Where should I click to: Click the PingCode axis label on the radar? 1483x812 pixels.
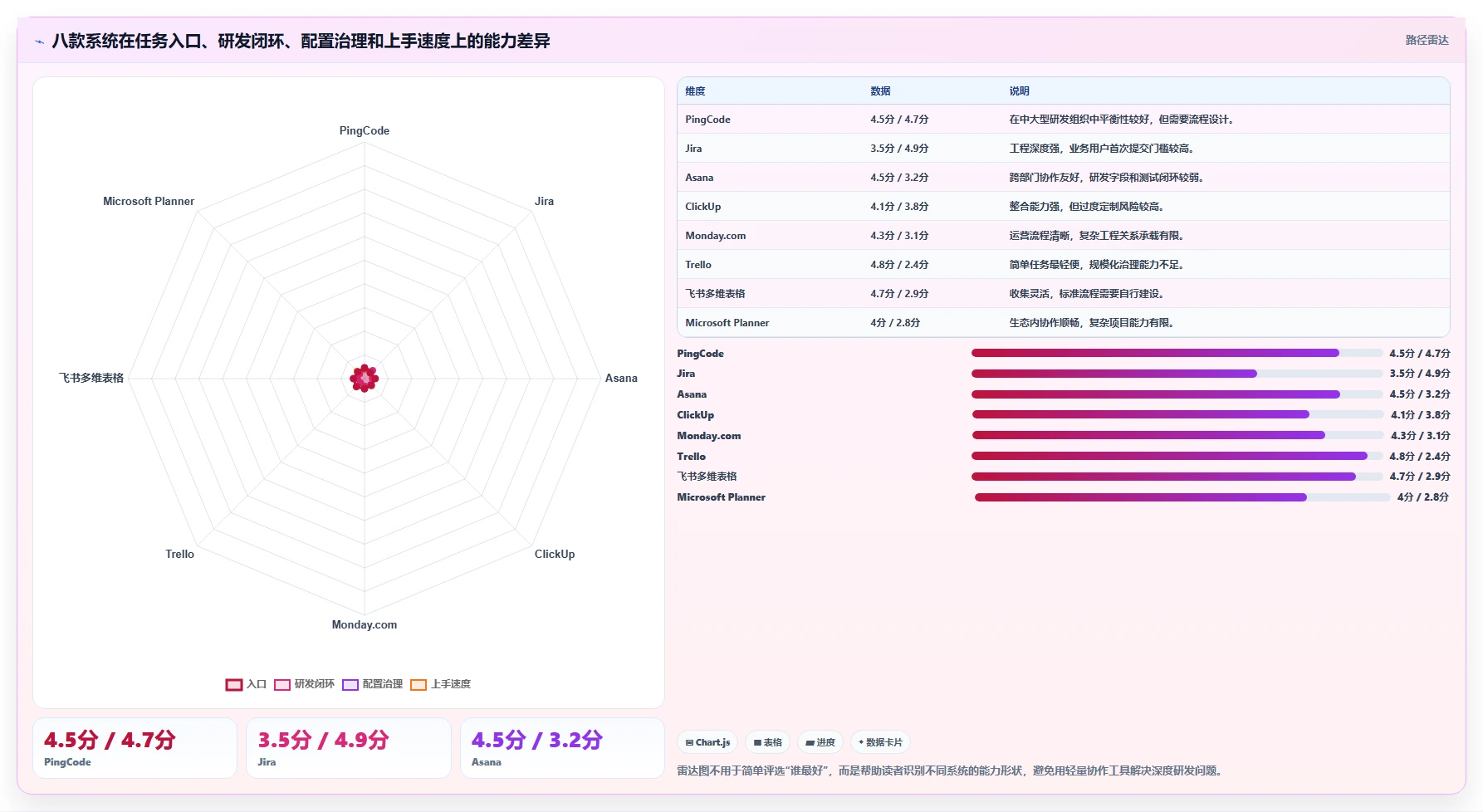(x=364, y=130)
